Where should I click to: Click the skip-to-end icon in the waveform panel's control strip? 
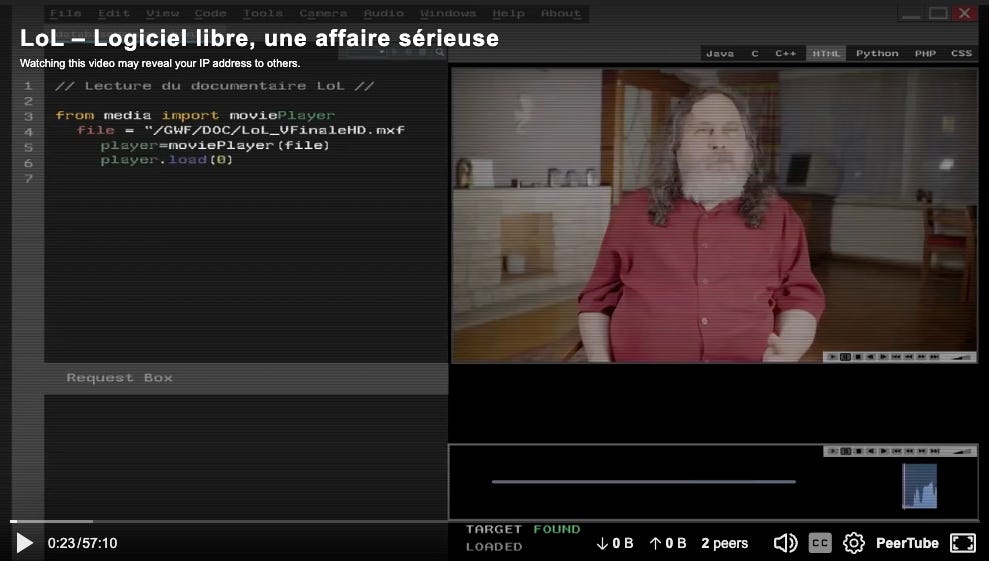coord(934,451)
